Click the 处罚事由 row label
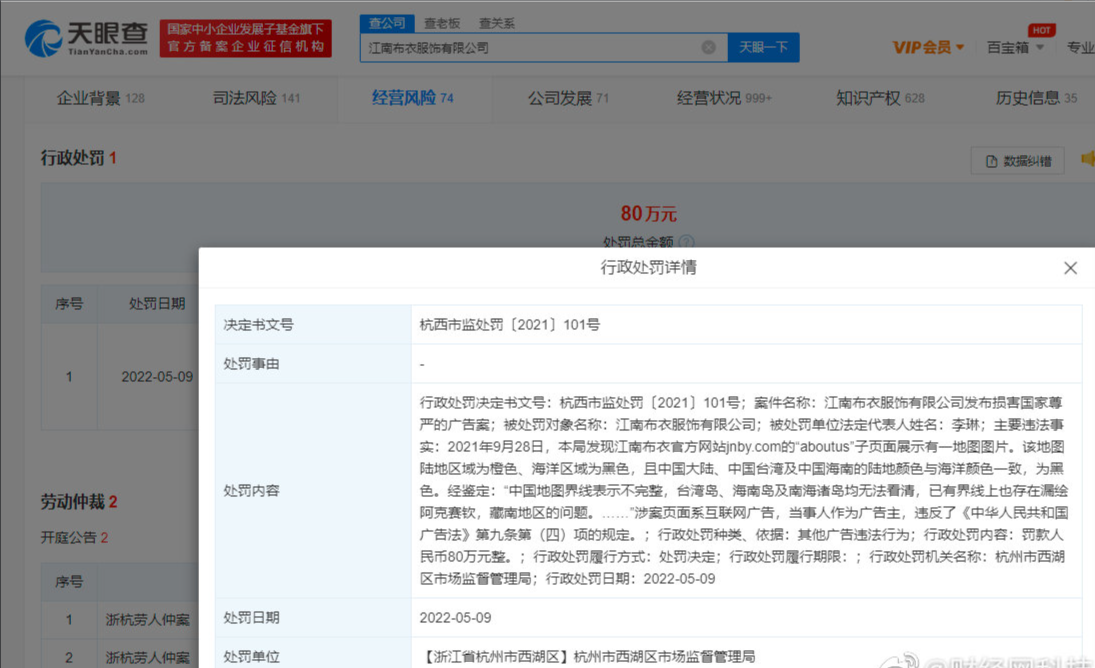Image resolution: width=1095 pixels, height=668 pixels. (x=251, y=364)
